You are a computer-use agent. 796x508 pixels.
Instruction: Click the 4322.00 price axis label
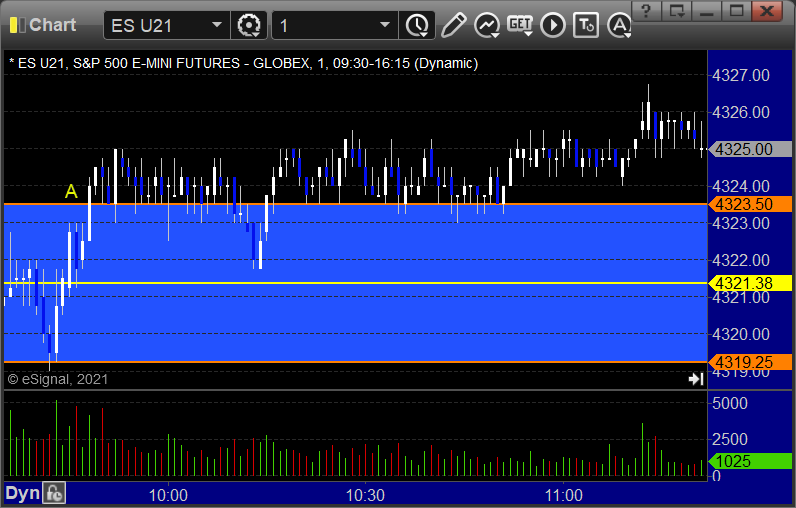[741, 260]
